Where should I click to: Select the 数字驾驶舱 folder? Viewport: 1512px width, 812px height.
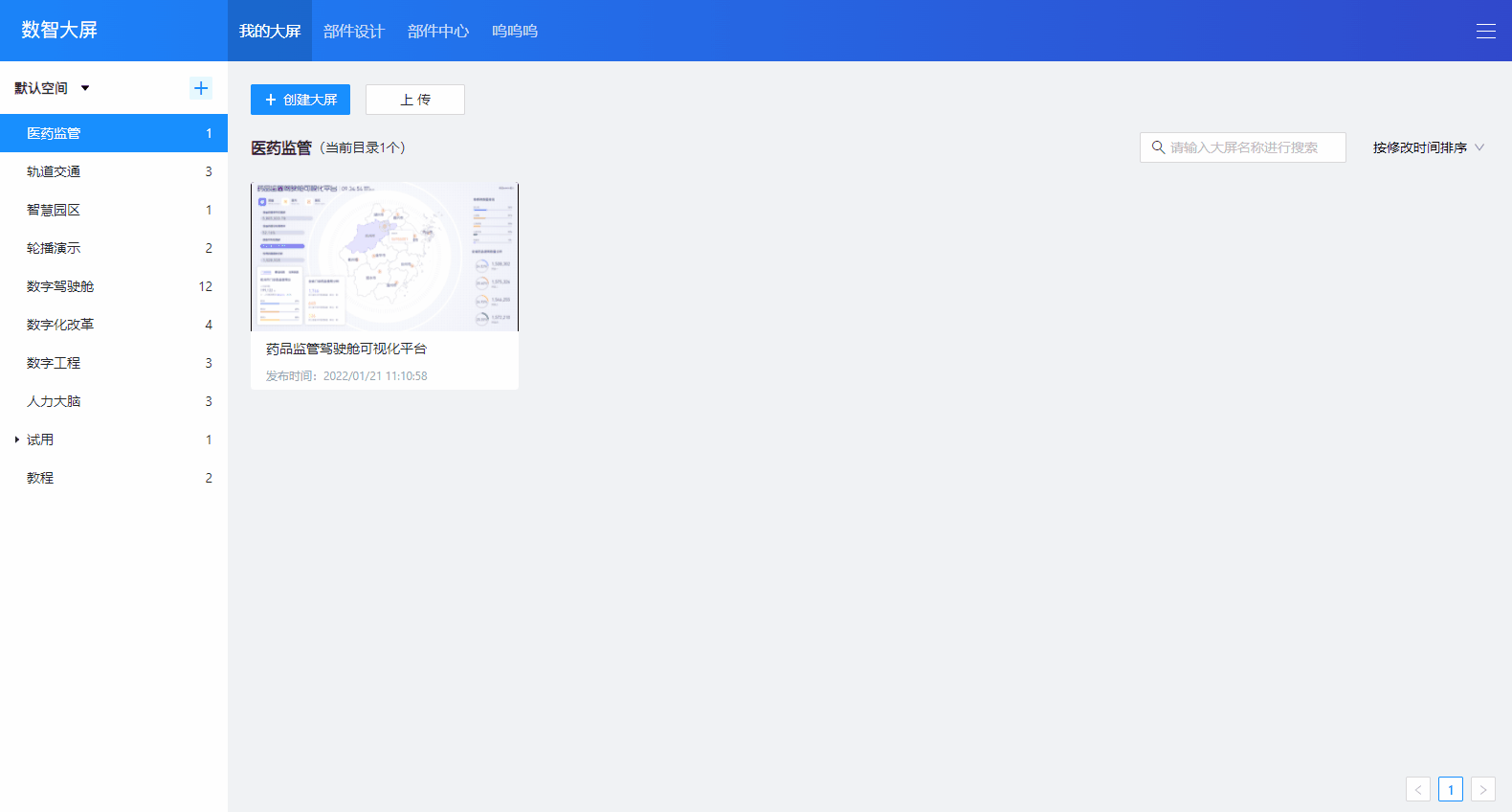[60, 286]
